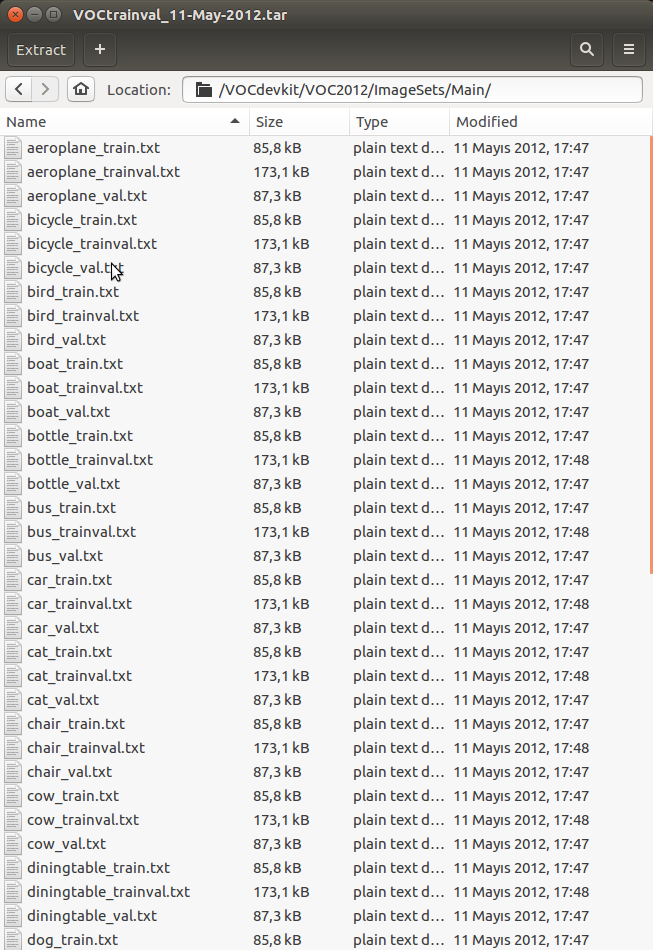653x950 pixels.
Task: Select the cow_val.txt file row
Action: (65, 843)
